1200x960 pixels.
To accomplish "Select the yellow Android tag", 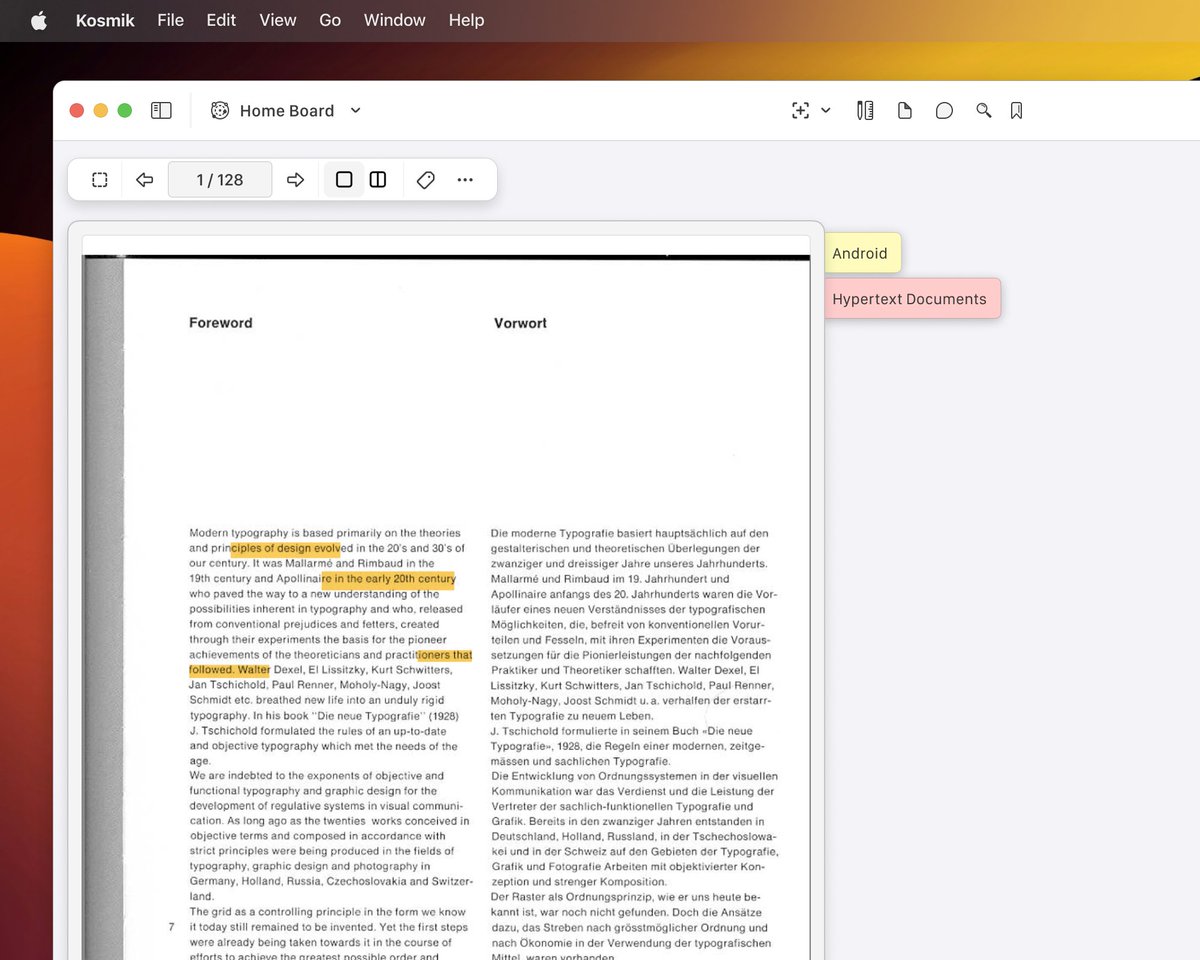I will coord(862,253).
